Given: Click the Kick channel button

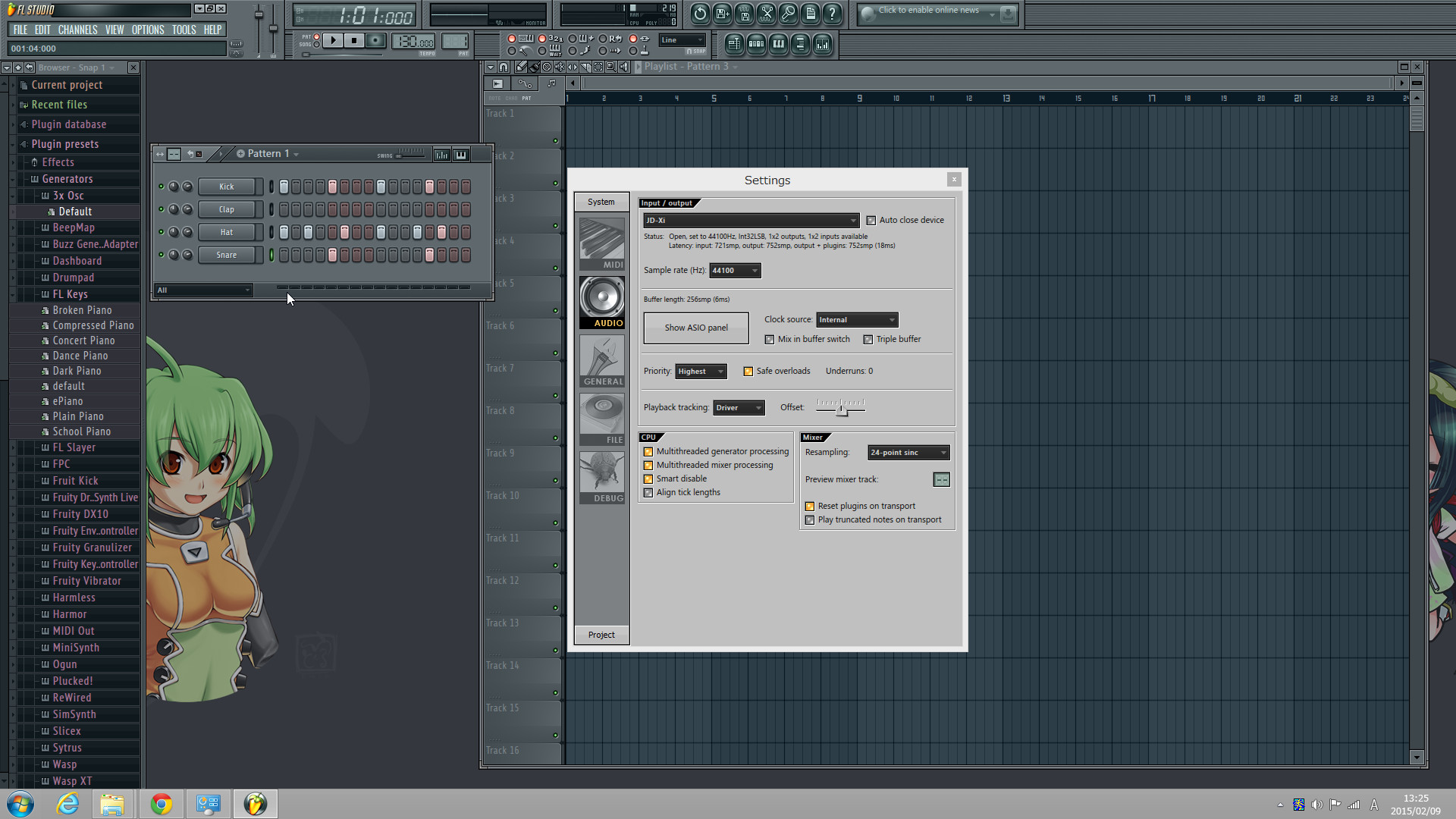Looking at the screenshot, I should coord(227,187).
